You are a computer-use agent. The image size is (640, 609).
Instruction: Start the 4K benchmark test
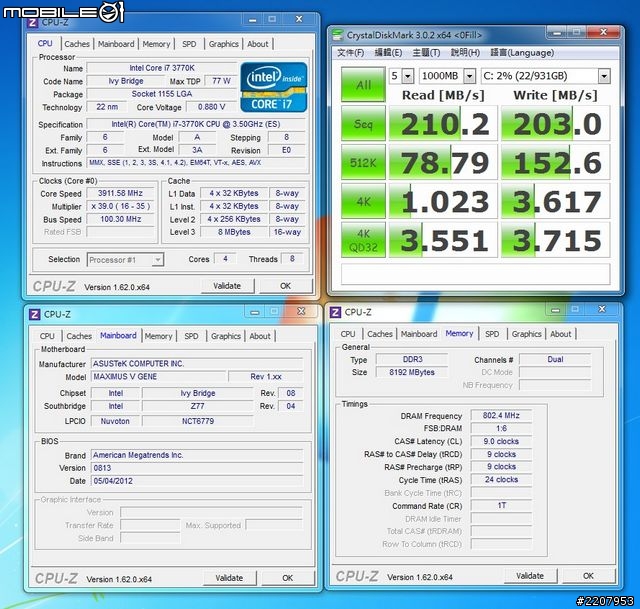tap(363, 201)
